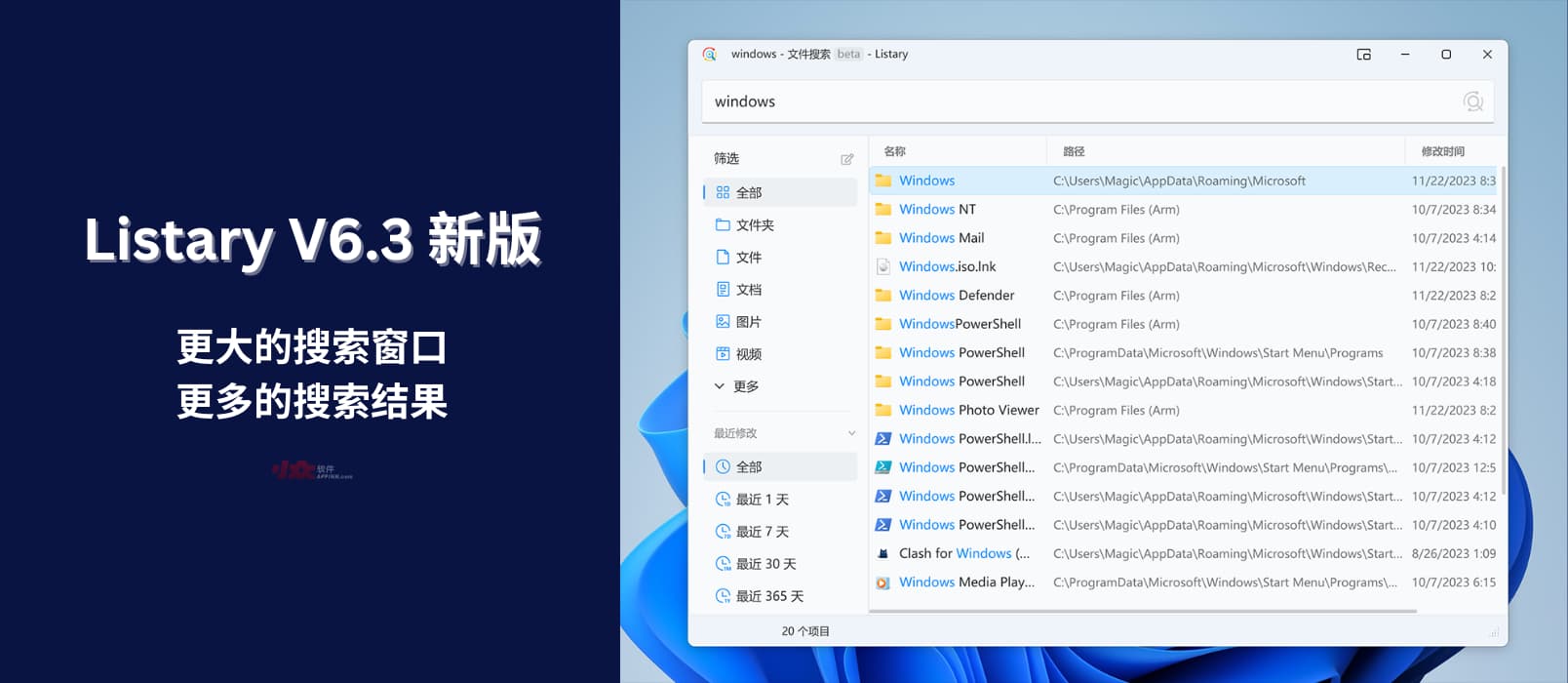Click the folder icon of WindowsPowerShell
The width and height of the screenshot is (1568, 683).
[x=883, y=324]
